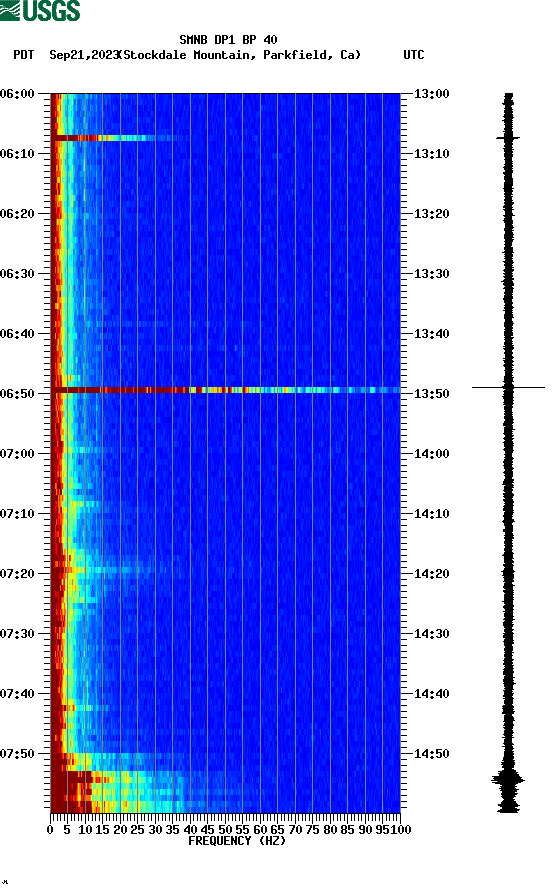Click the 07:50 PDT time label
Viewport: 552px width, 893px height.
coord(18,753)
